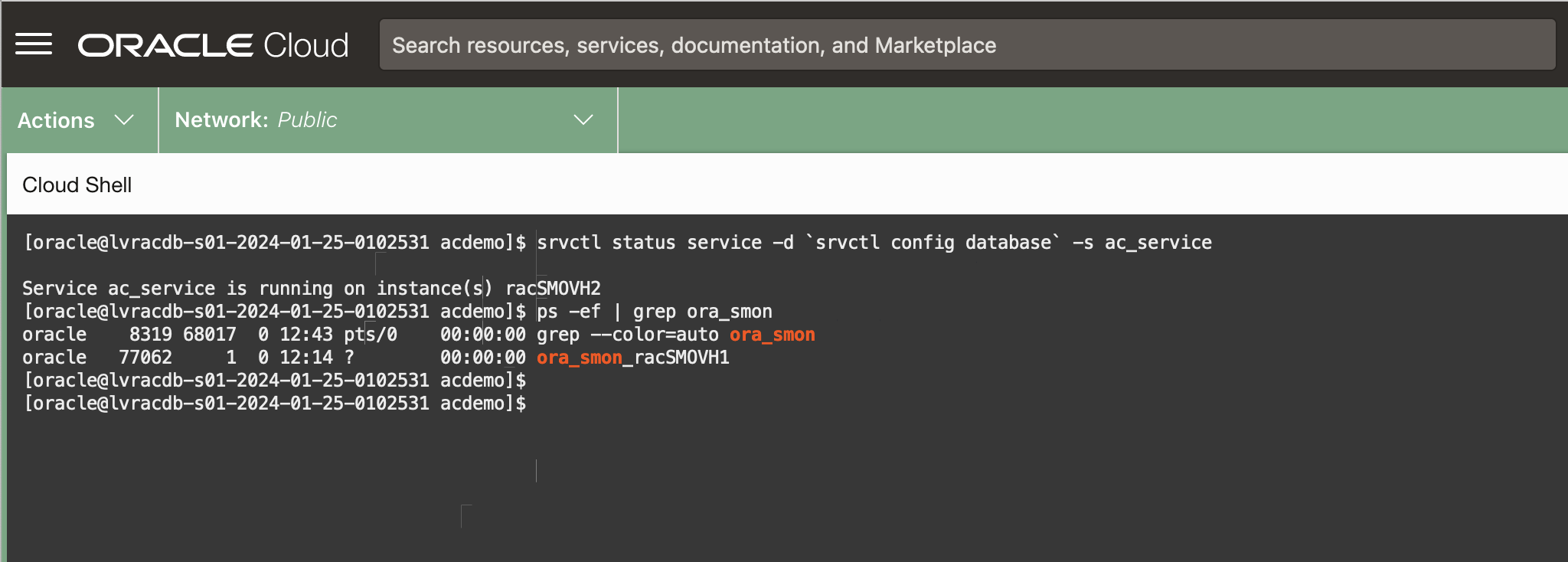The width and height of the screenshot is (1568, 562).
Task: Click the racSMOVH2 instance name
Action: (x=553, y=289)
